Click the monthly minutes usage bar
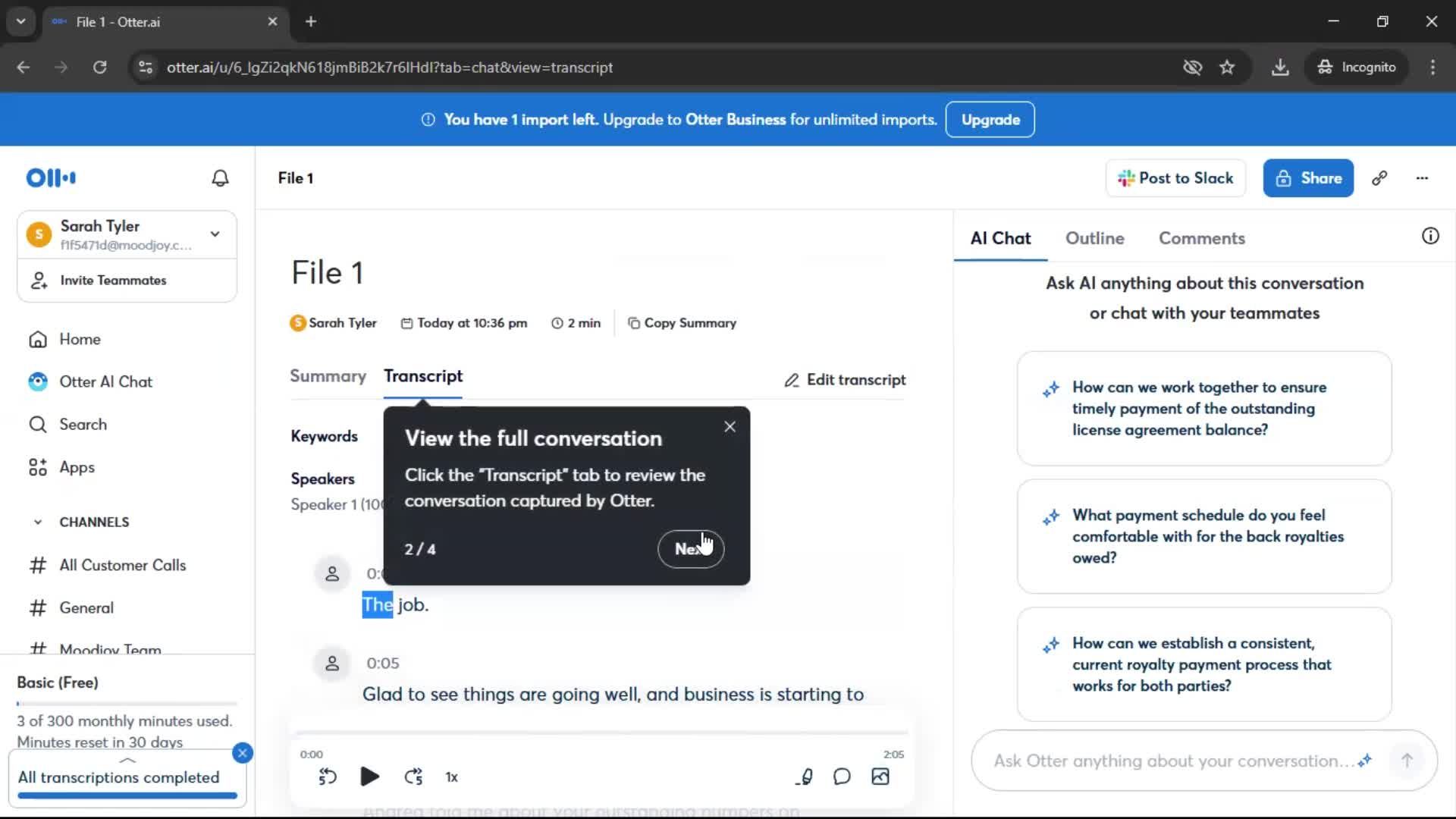The width and height of the screenshot is (1456, 819). click(x=127, y=704)
